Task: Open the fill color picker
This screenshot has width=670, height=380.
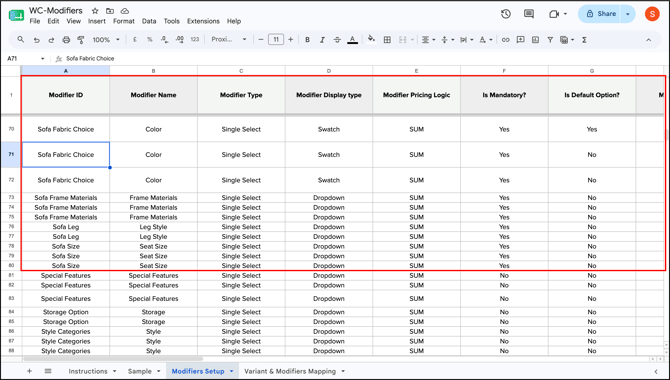Action: click(371, 39)
